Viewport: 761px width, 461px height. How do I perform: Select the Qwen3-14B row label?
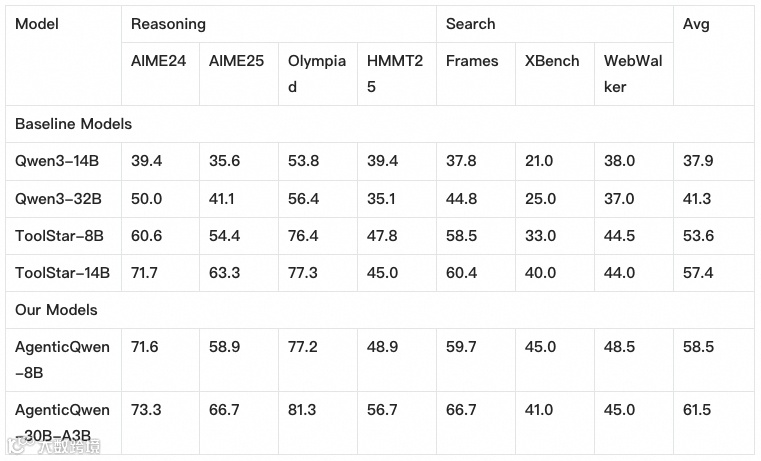[58, 161]
